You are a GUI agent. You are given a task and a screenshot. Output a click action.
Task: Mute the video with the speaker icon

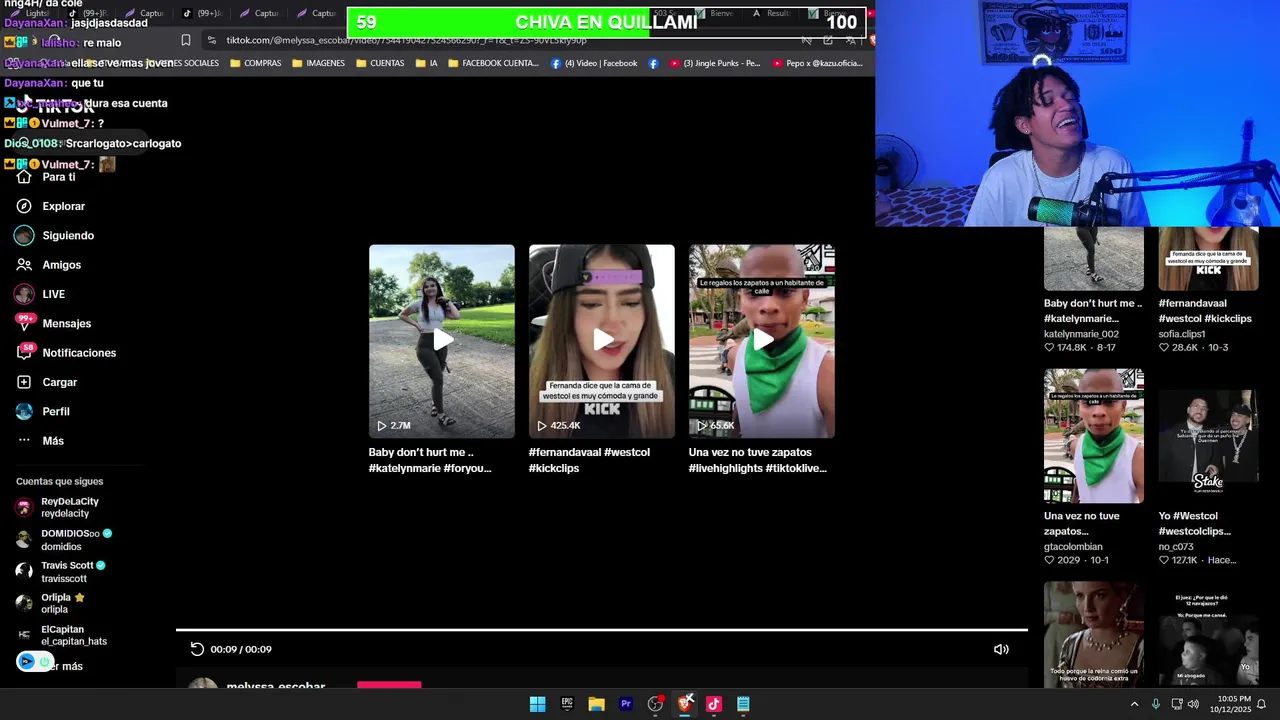pyautogui.click(x=1001, y=649)
